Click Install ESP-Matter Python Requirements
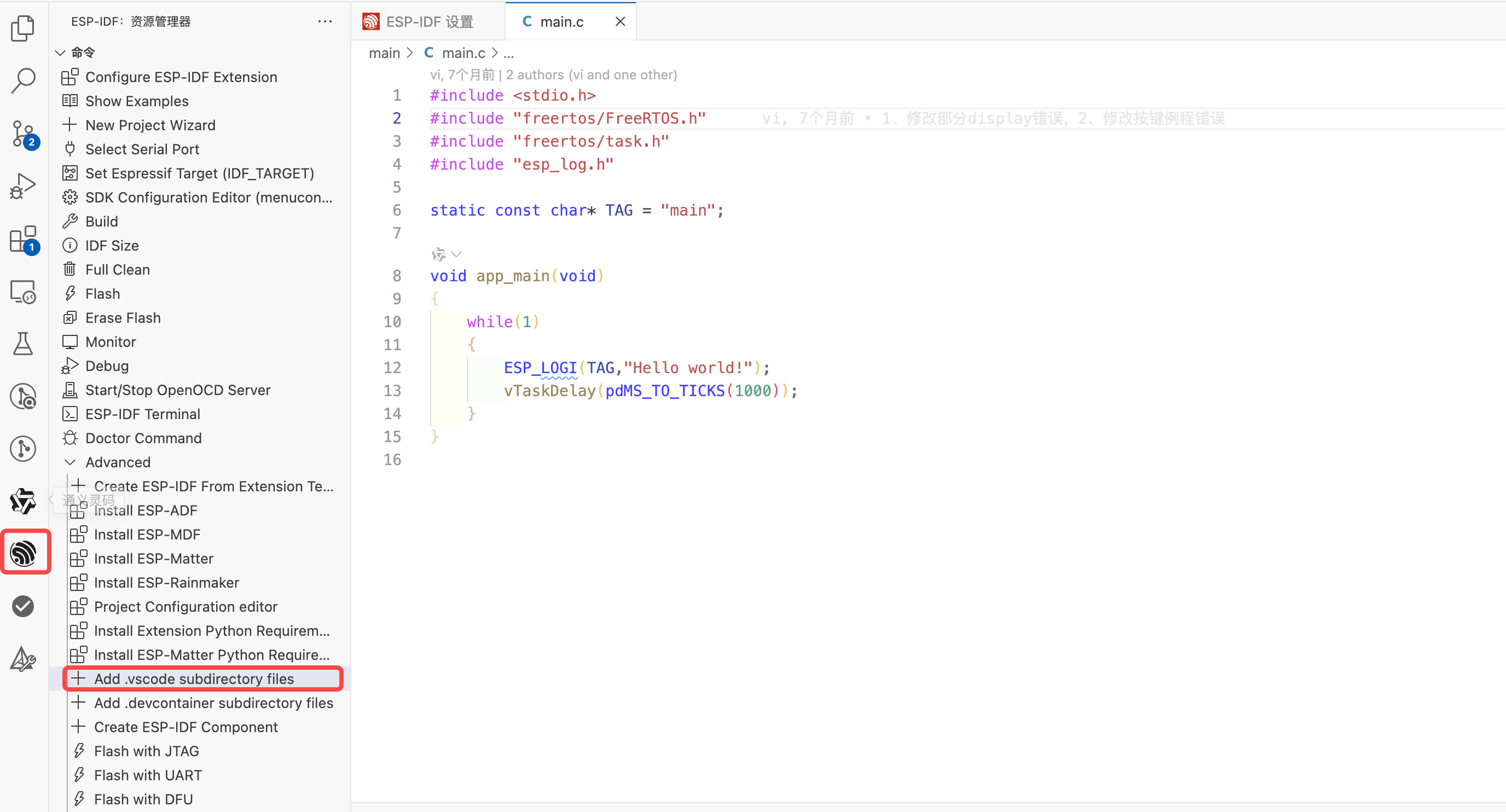The image size is (1506, 812). tap(212, 654)
